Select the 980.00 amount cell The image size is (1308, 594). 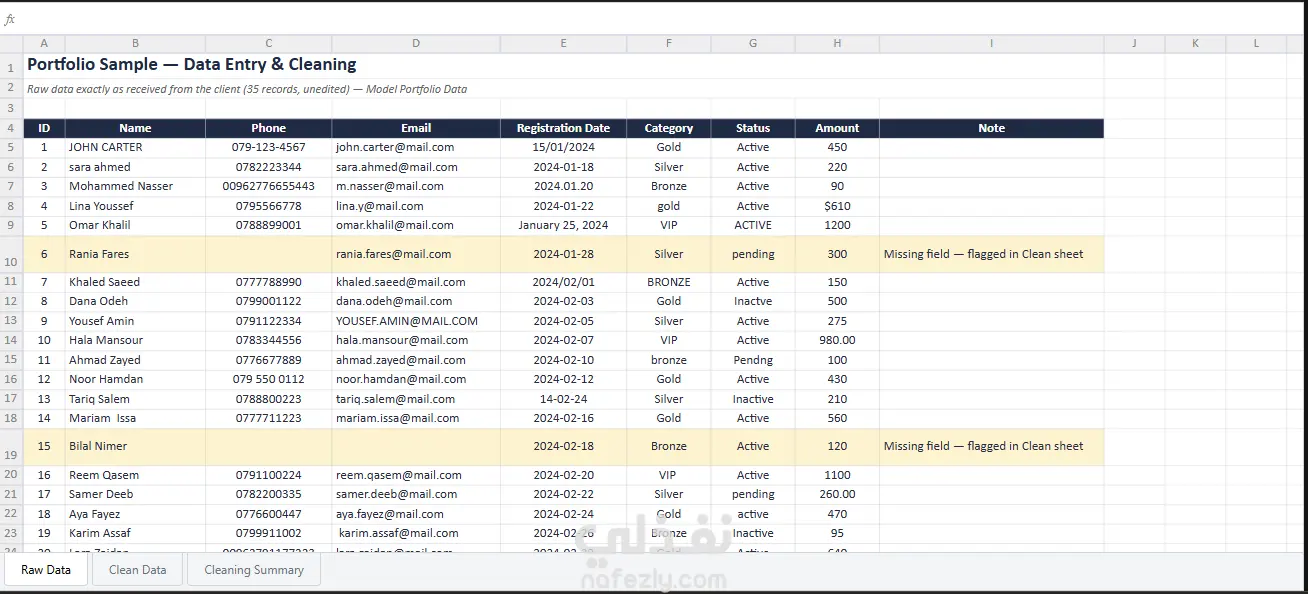click(837, 340)
